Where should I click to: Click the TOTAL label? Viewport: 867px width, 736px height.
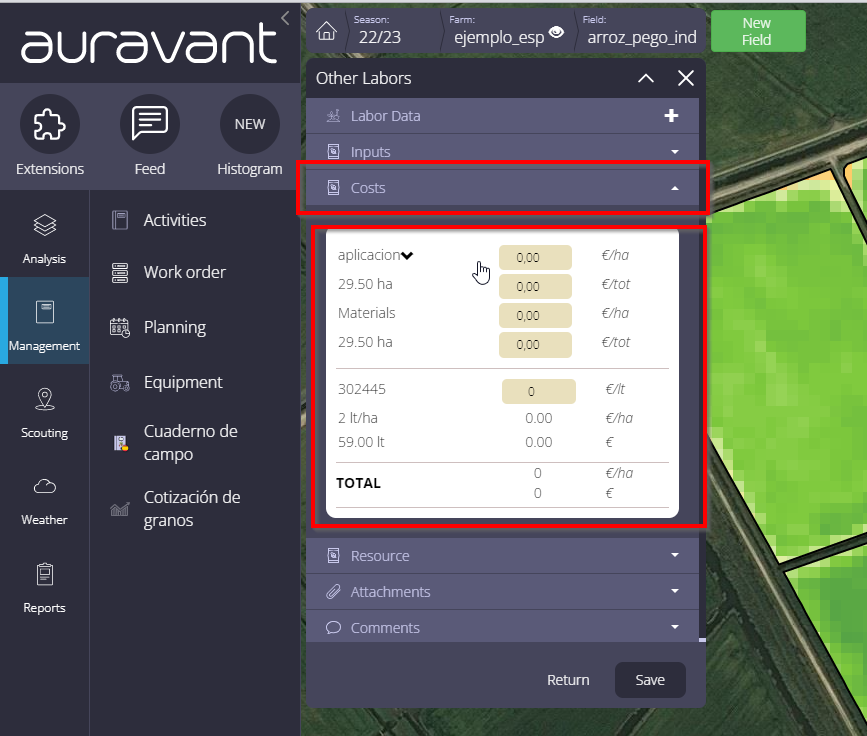358,483
